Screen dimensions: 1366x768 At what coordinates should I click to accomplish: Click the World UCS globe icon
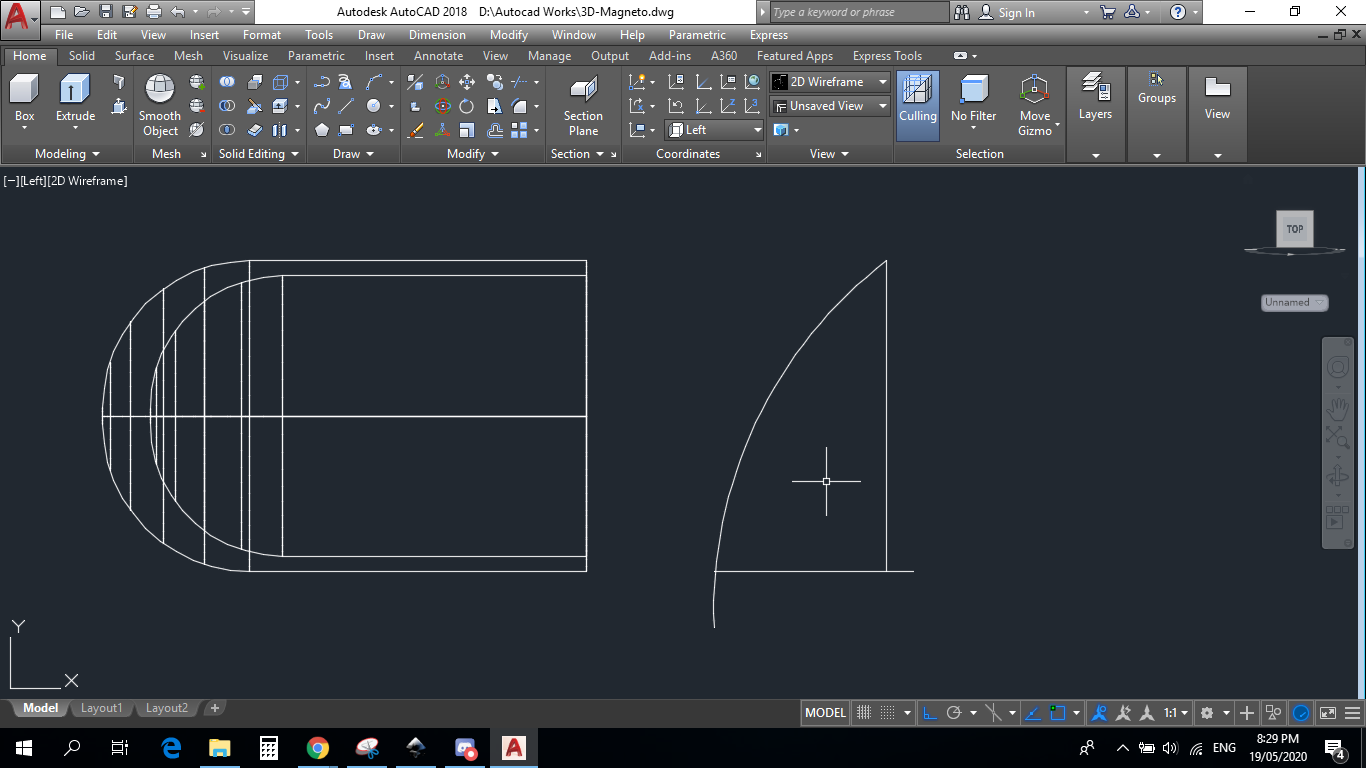coord(752,82)
